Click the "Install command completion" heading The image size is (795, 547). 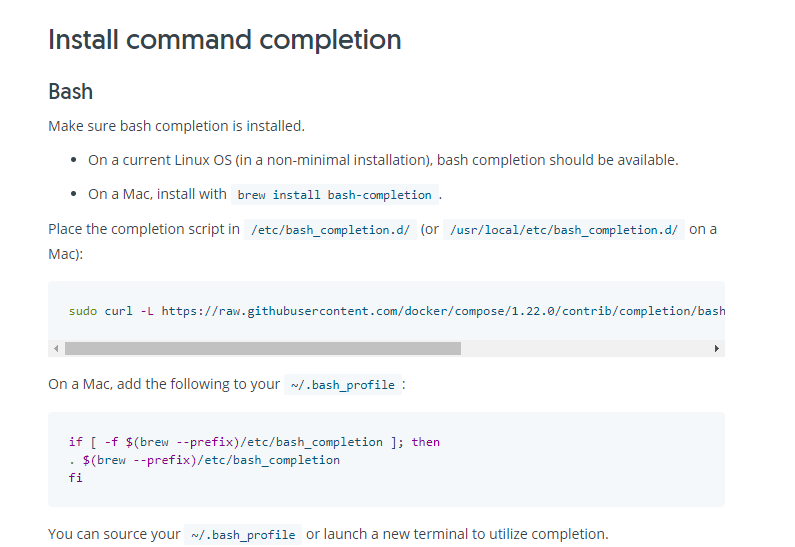[x=225, y=40]
